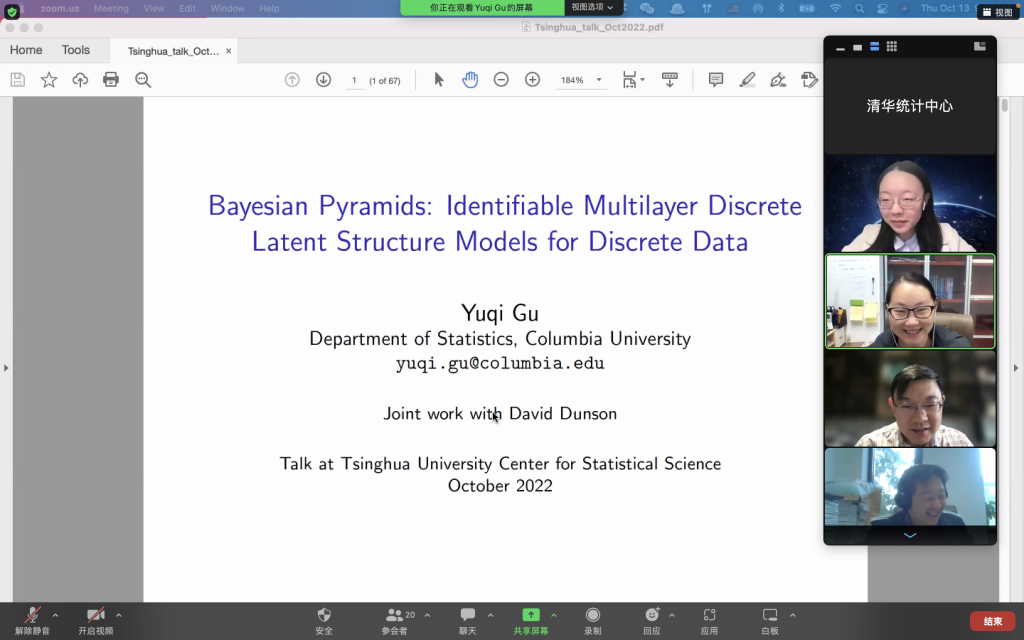Go to next page with down arrow

coord(323,80)
